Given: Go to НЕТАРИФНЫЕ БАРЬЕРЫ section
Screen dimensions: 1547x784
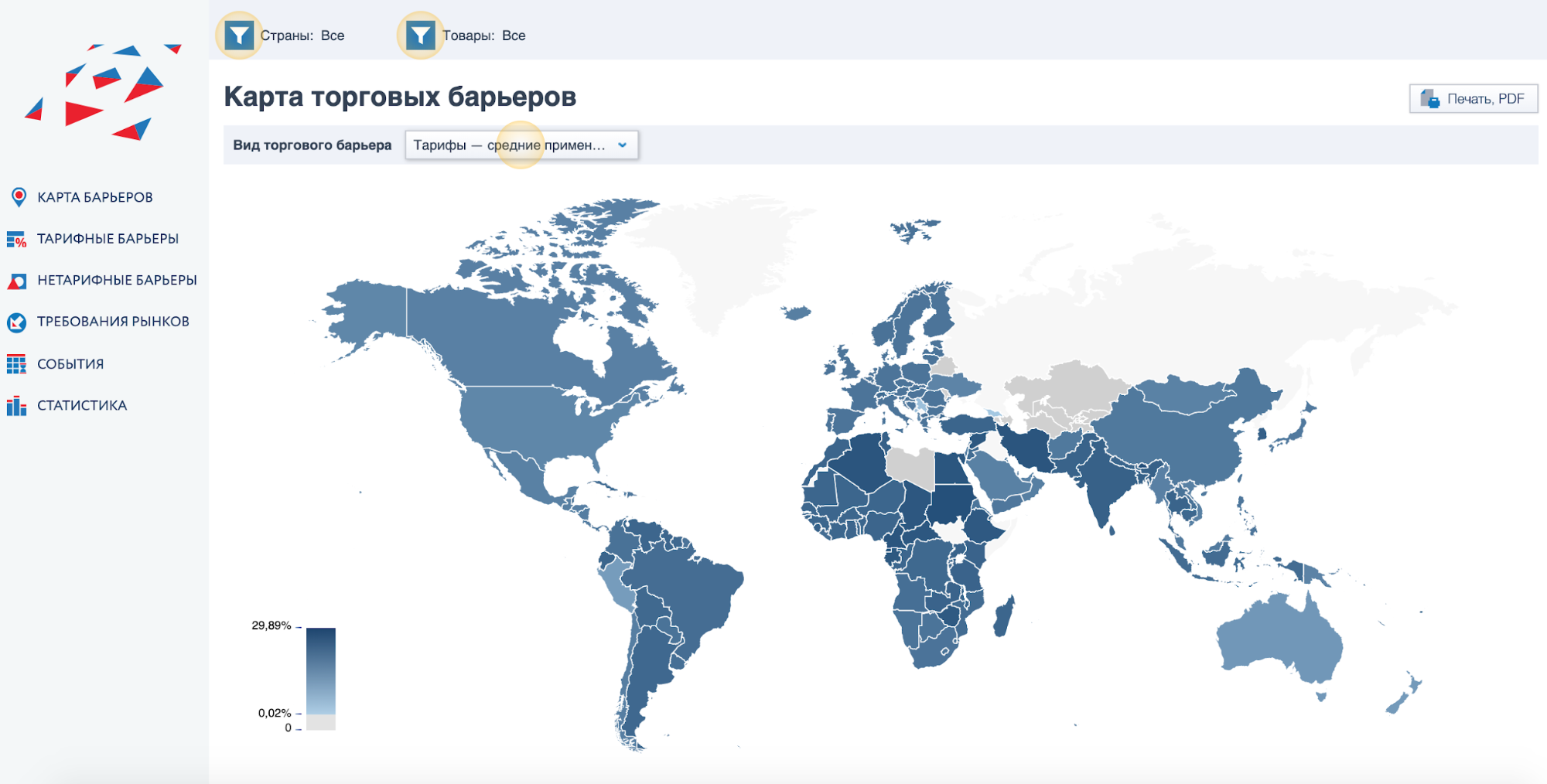Looking at the screenshot, I should point(117,280).
